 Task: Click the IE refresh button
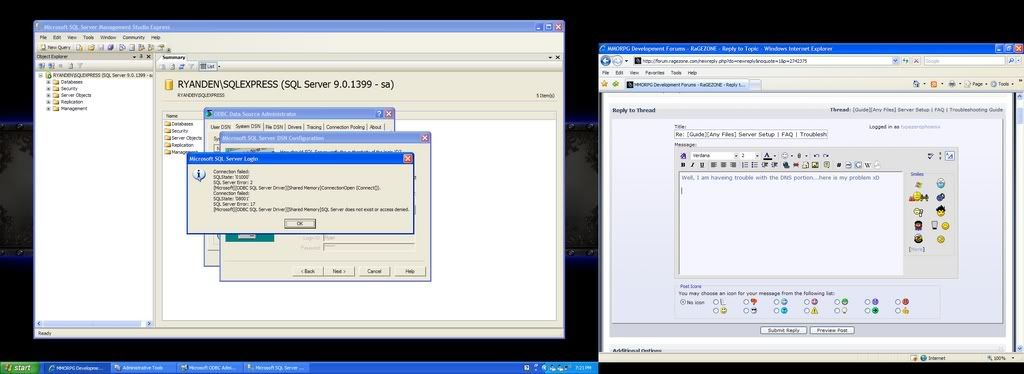pyautogui.click(x=905, y=61)
